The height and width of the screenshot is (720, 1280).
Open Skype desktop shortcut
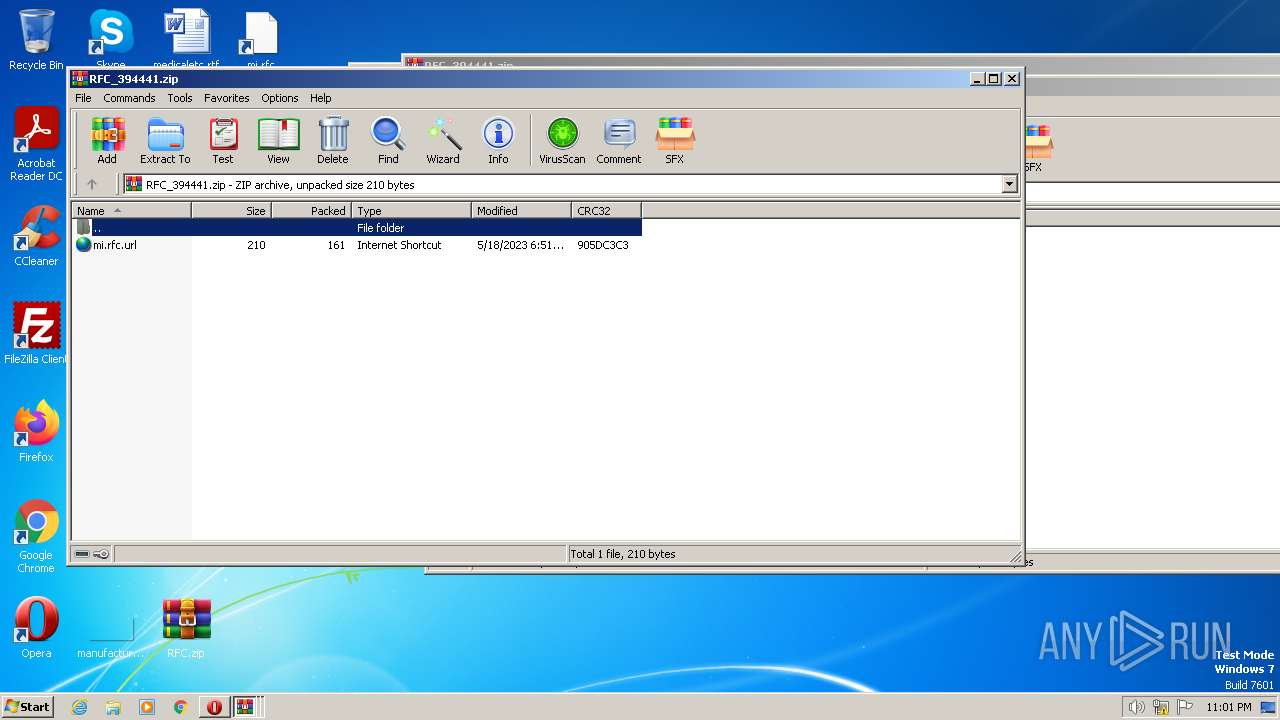click(110, 40)
